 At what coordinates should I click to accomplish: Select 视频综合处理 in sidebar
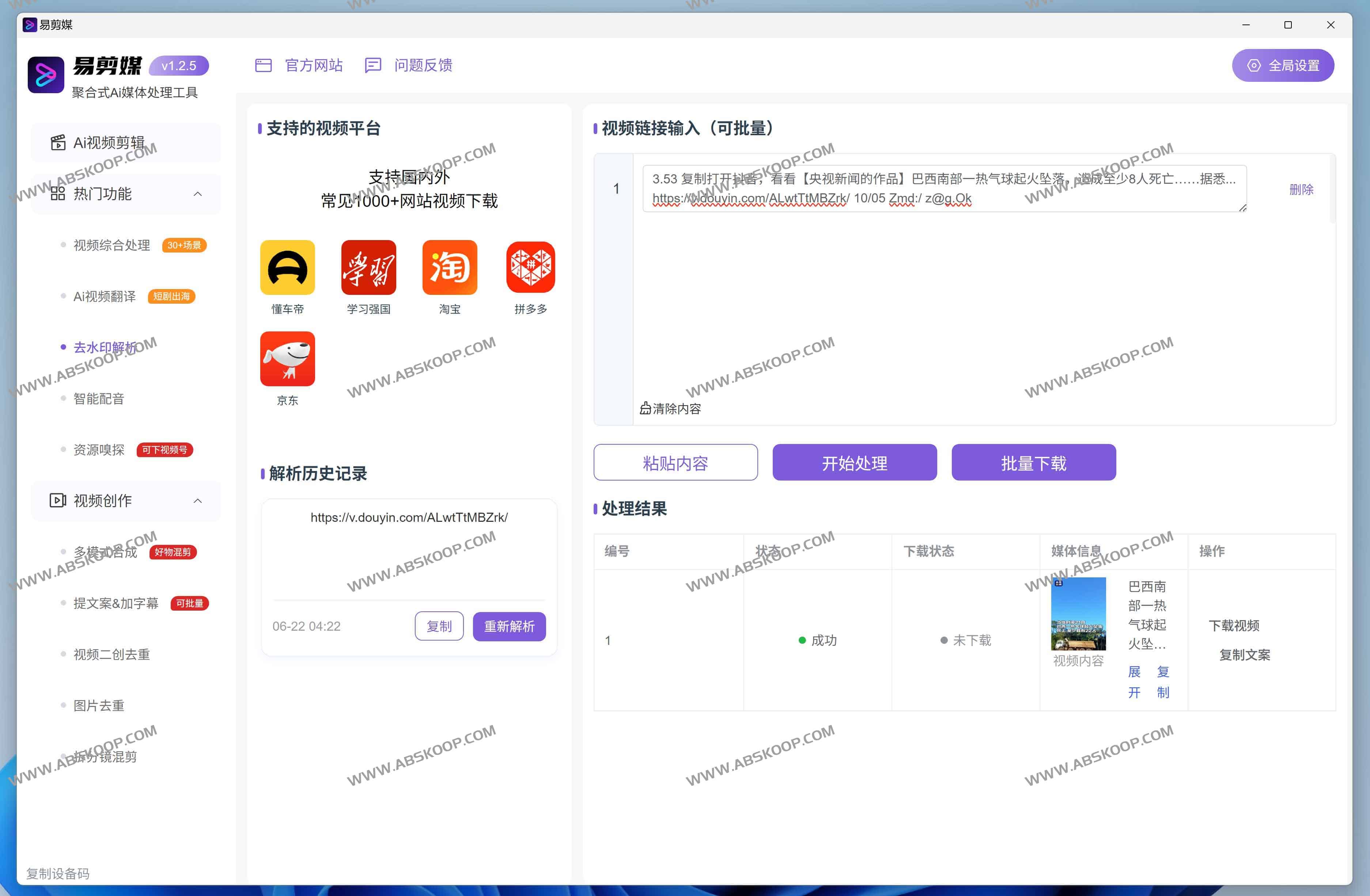pyautogui.click(x=112, y=245)
